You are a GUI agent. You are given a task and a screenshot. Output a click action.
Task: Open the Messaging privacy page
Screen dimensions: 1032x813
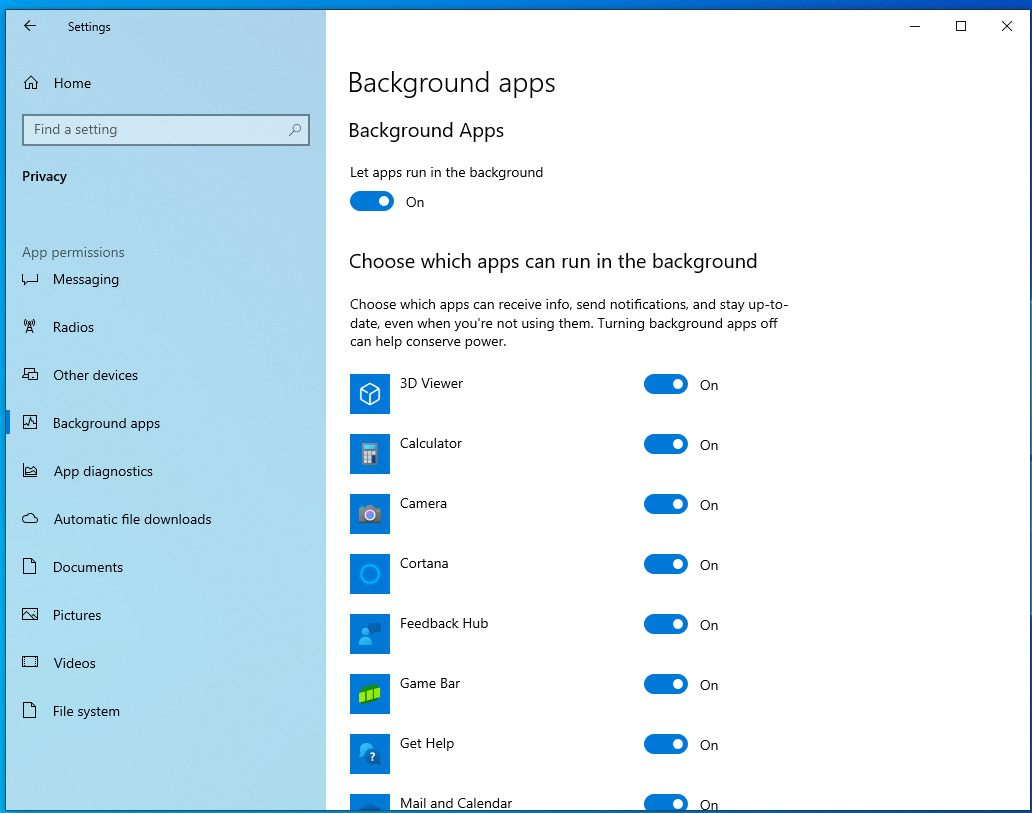click(x=165, y=279)
